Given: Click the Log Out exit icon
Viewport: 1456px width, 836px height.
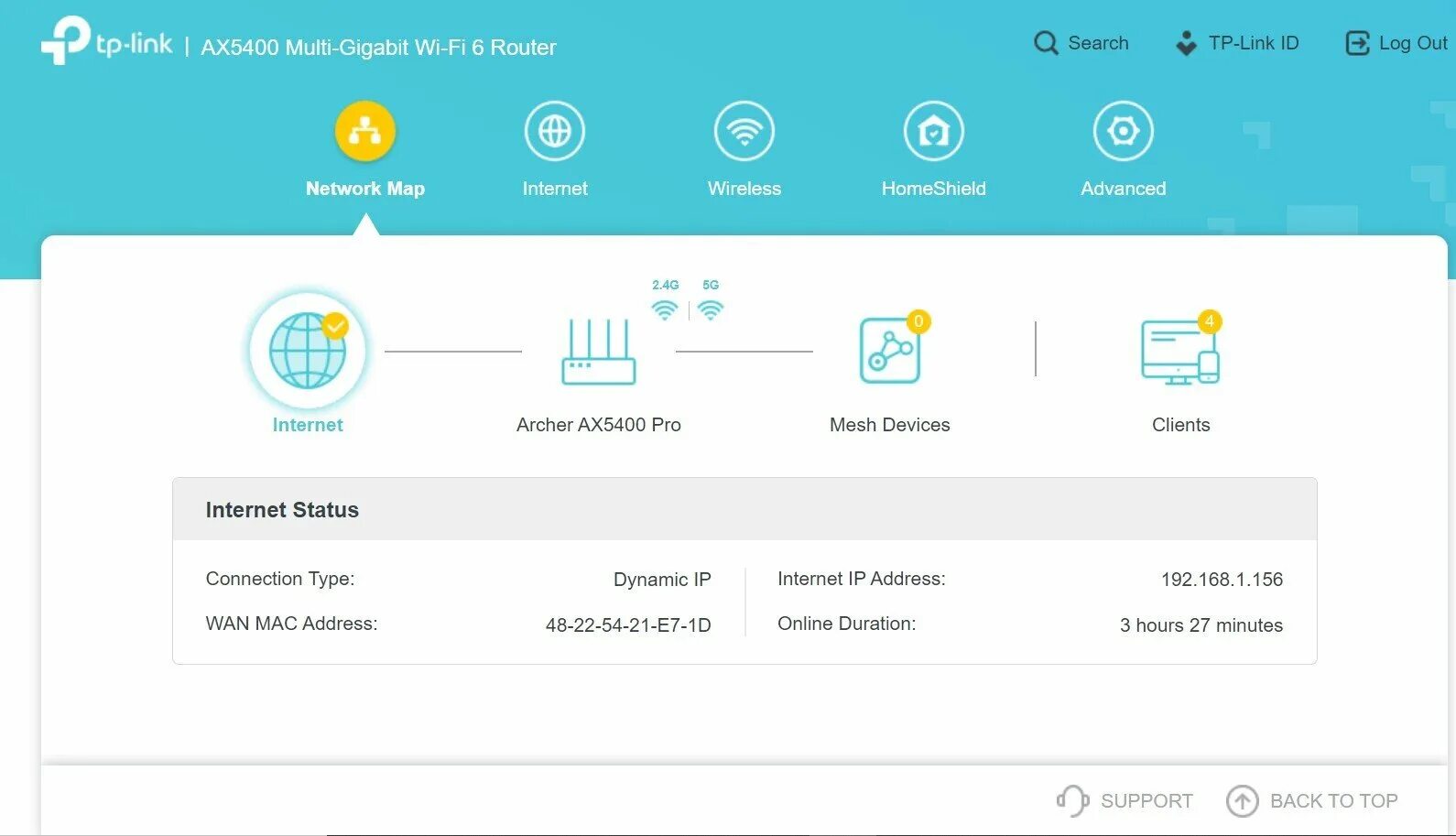Looking at the screenshot, I should (1357, 43).
